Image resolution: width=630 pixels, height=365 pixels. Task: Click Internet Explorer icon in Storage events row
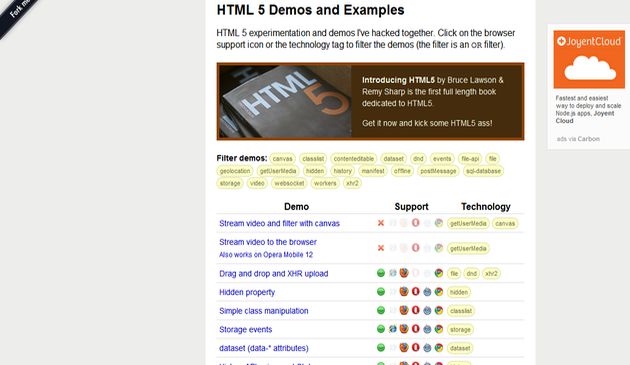point(393,329)
